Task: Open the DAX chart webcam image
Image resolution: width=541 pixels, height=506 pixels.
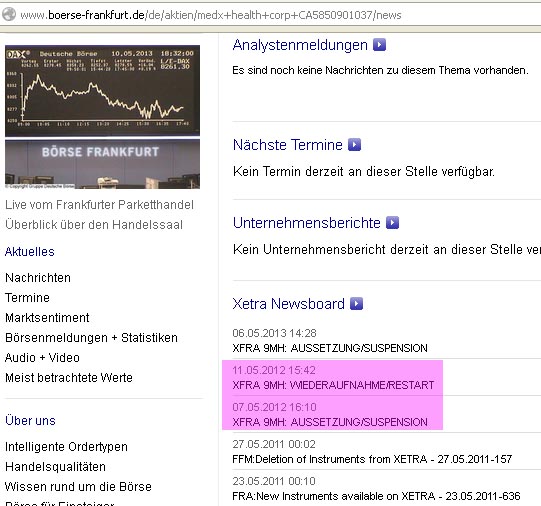Action: [102, 90]
